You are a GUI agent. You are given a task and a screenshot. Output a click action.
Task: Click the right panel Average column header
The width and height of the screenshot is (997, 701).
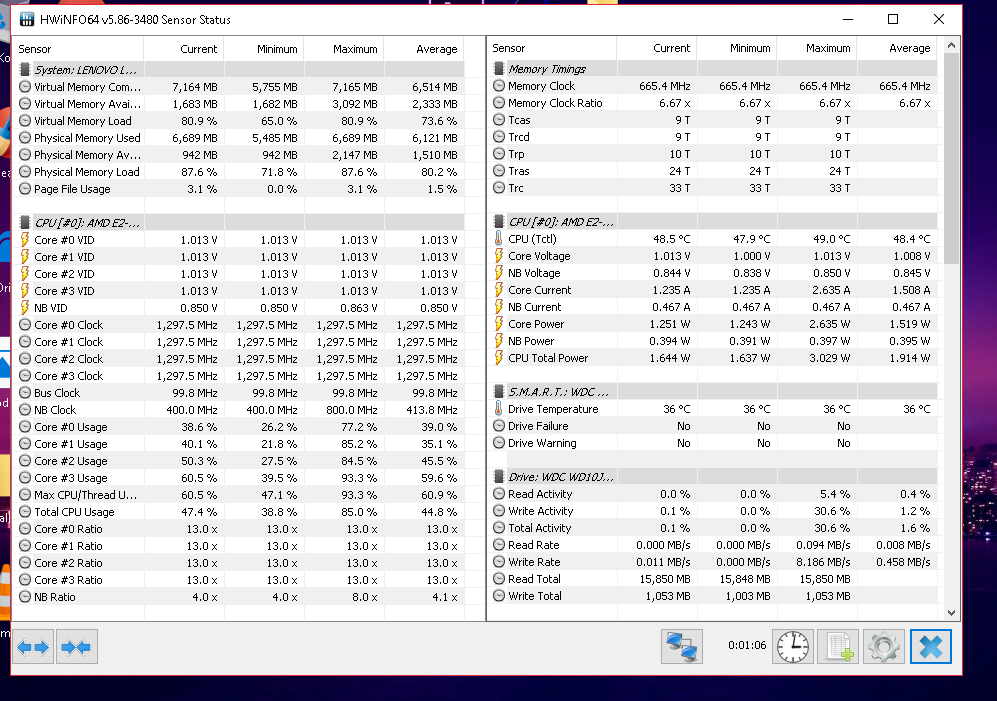(x=897, y=48)
